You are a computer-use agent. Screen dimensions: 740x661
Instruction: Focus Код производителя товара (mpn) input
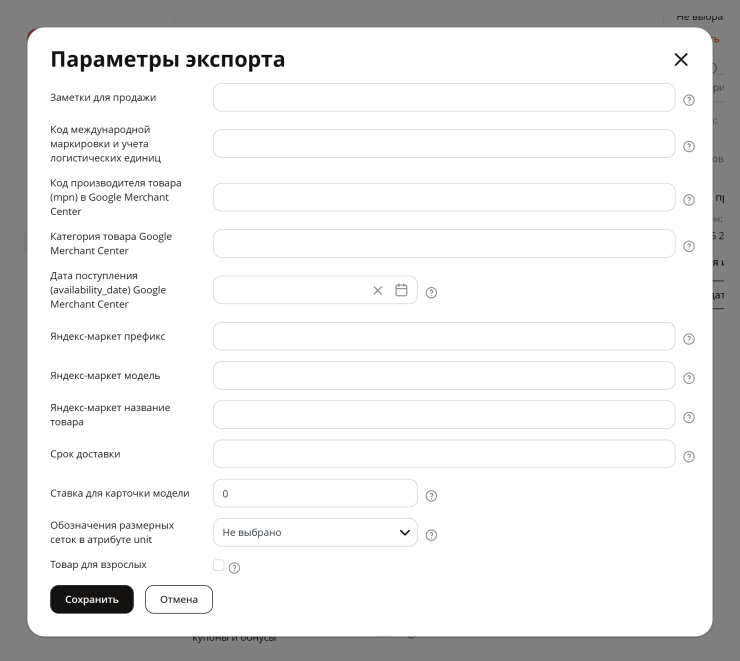click(x=444, y=197)
